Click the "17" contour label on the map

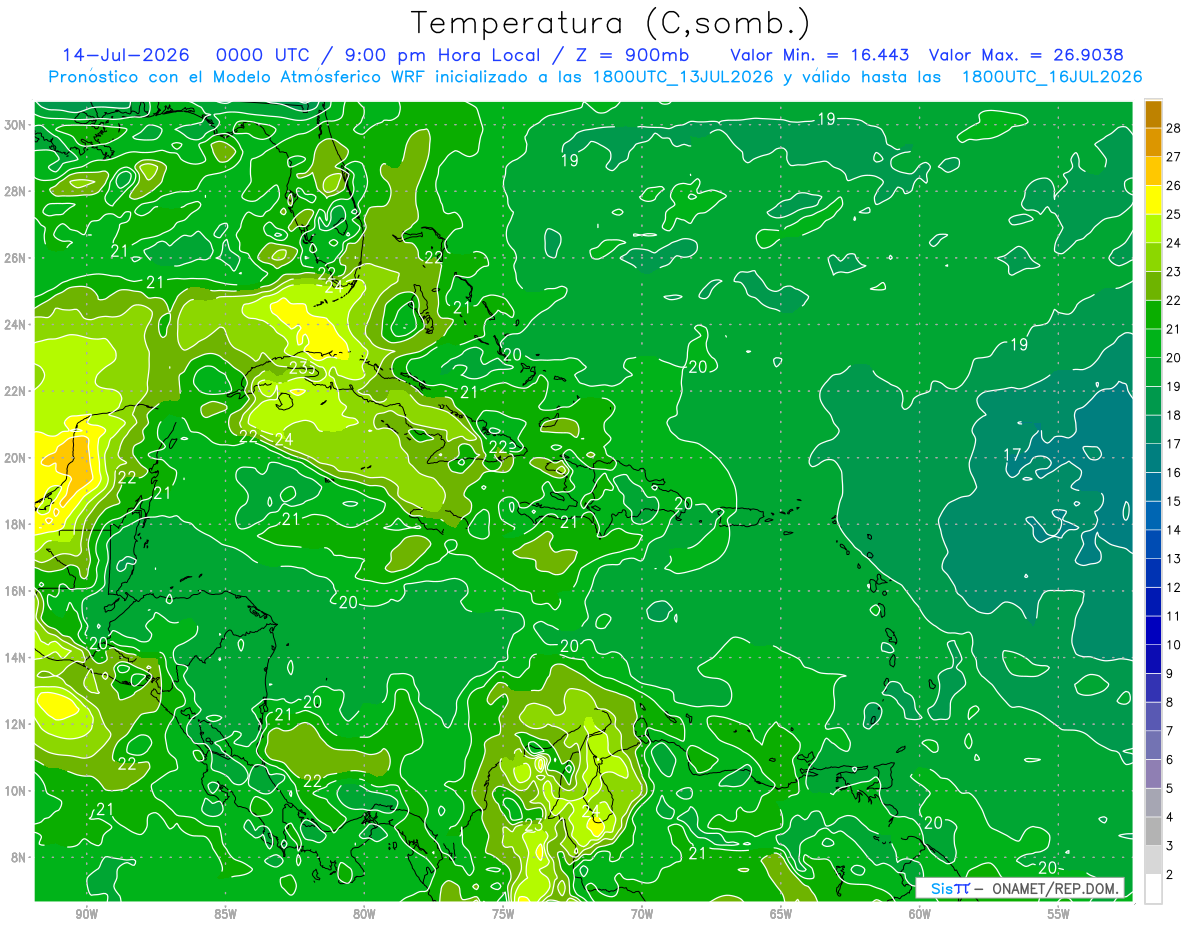[x=1013, y=455]
